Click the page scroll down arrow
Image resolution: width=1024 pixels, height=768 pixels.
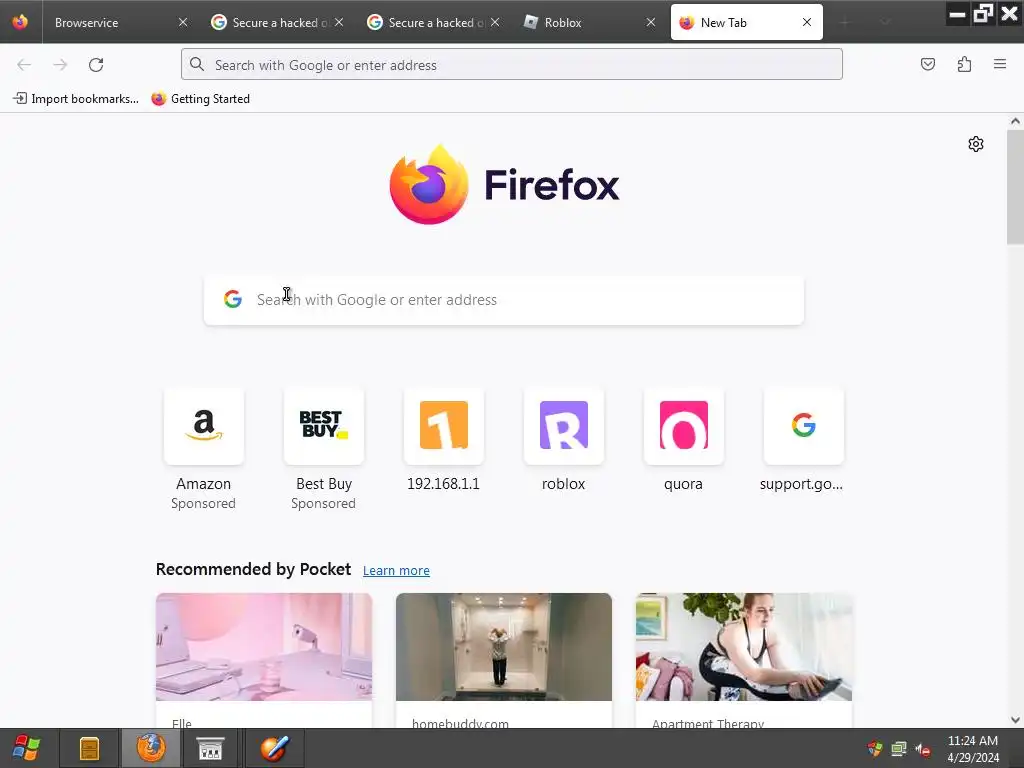tap(1015, 720)
